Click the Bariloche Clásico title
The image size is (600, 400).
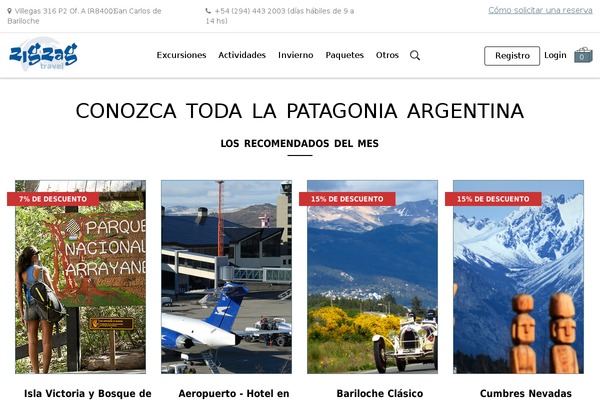click(380, 393)
